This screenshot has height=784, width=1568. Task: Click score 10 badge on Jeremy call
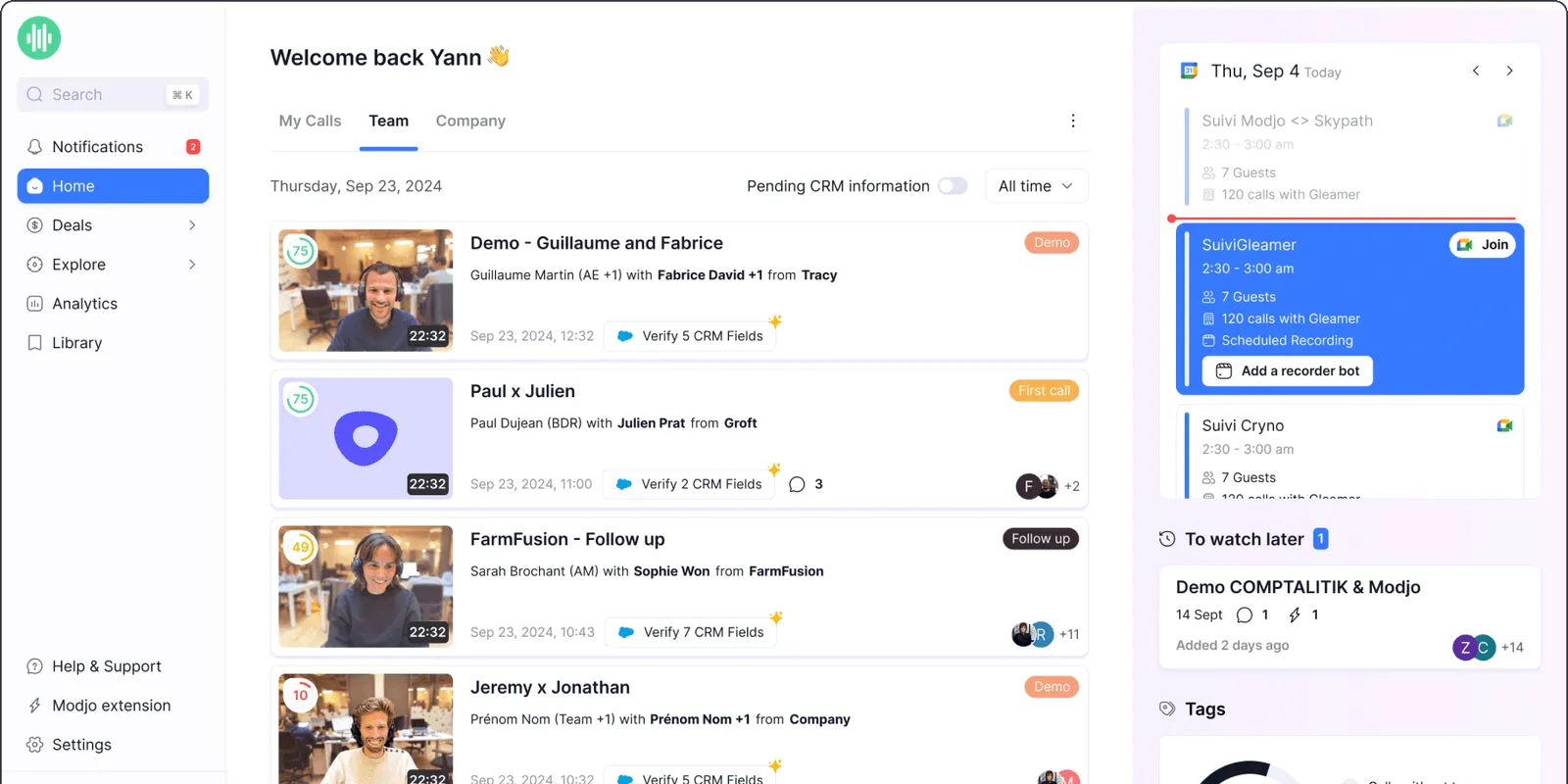(x=300, y=695)
